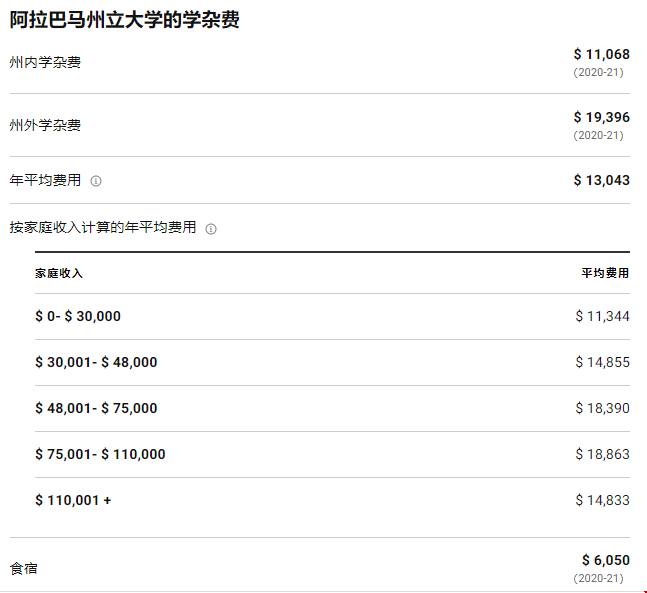Screen dimensions: 647x593
Task: Click the 食宿 label
Action: click(24, 569)
